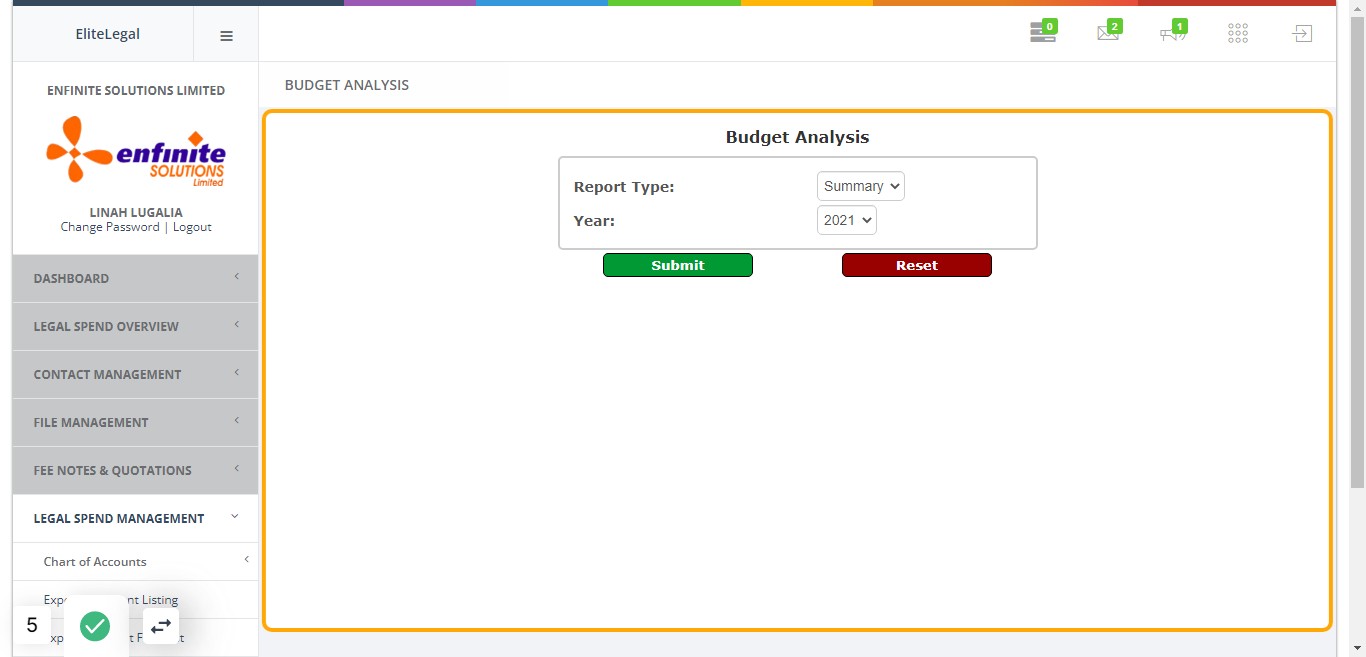Click the Budget Analysis form heading
Screen dimensions: 1366x657
(x=797, y=137)
